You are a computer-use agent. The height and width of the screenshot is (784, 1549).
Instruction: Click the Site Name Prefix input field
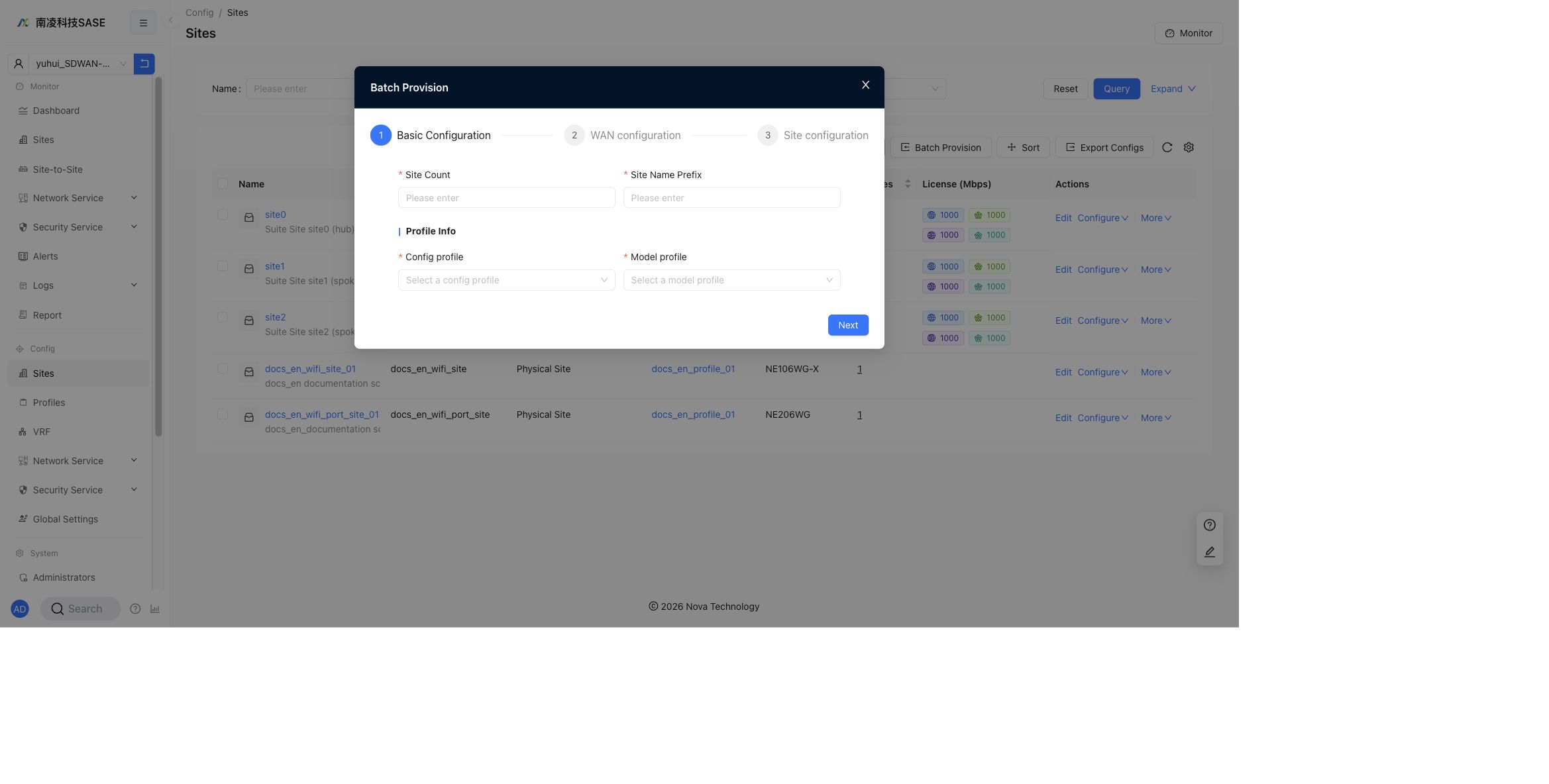click(x=731, y=197)
